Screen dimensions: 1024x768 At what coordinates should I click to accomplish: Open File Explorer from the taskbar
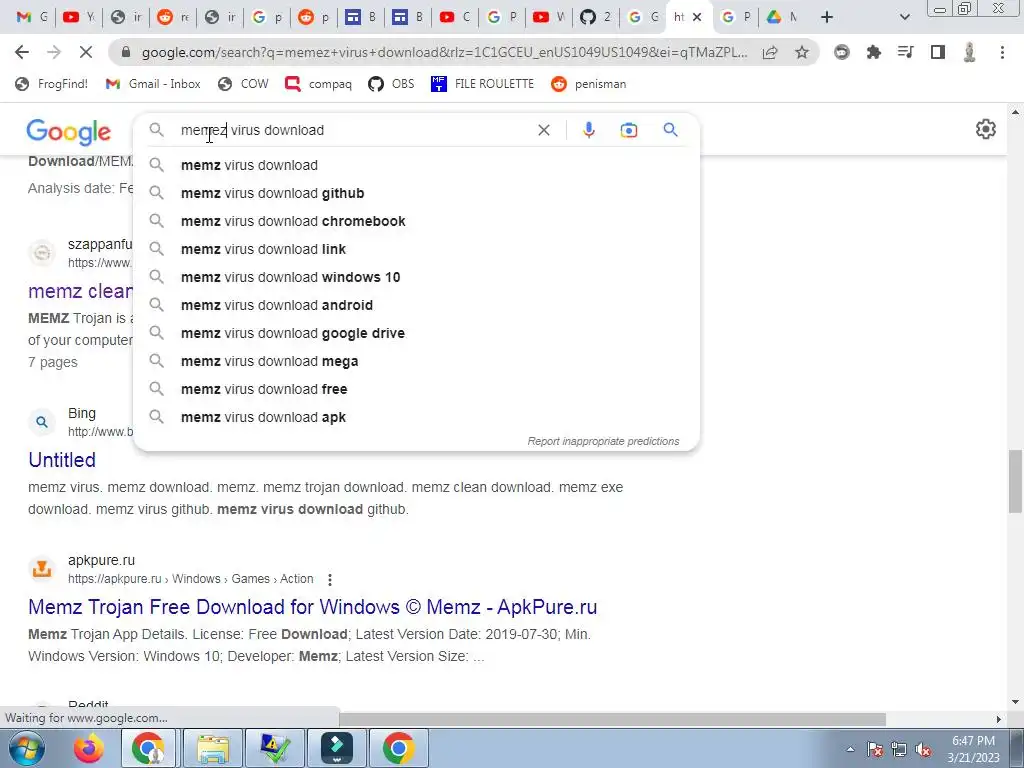(213, 748)
